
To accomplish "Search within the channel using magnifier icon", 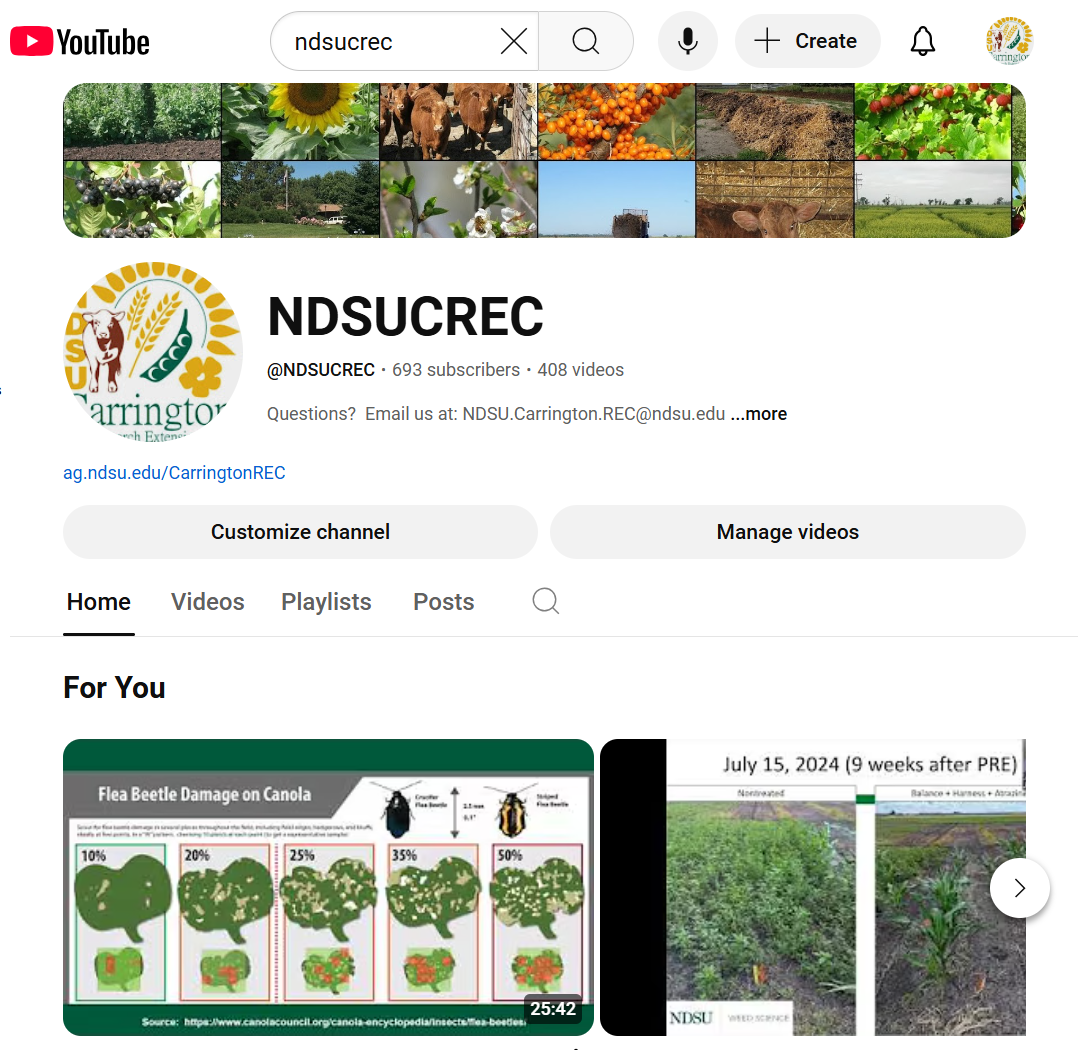I will 545,601.
